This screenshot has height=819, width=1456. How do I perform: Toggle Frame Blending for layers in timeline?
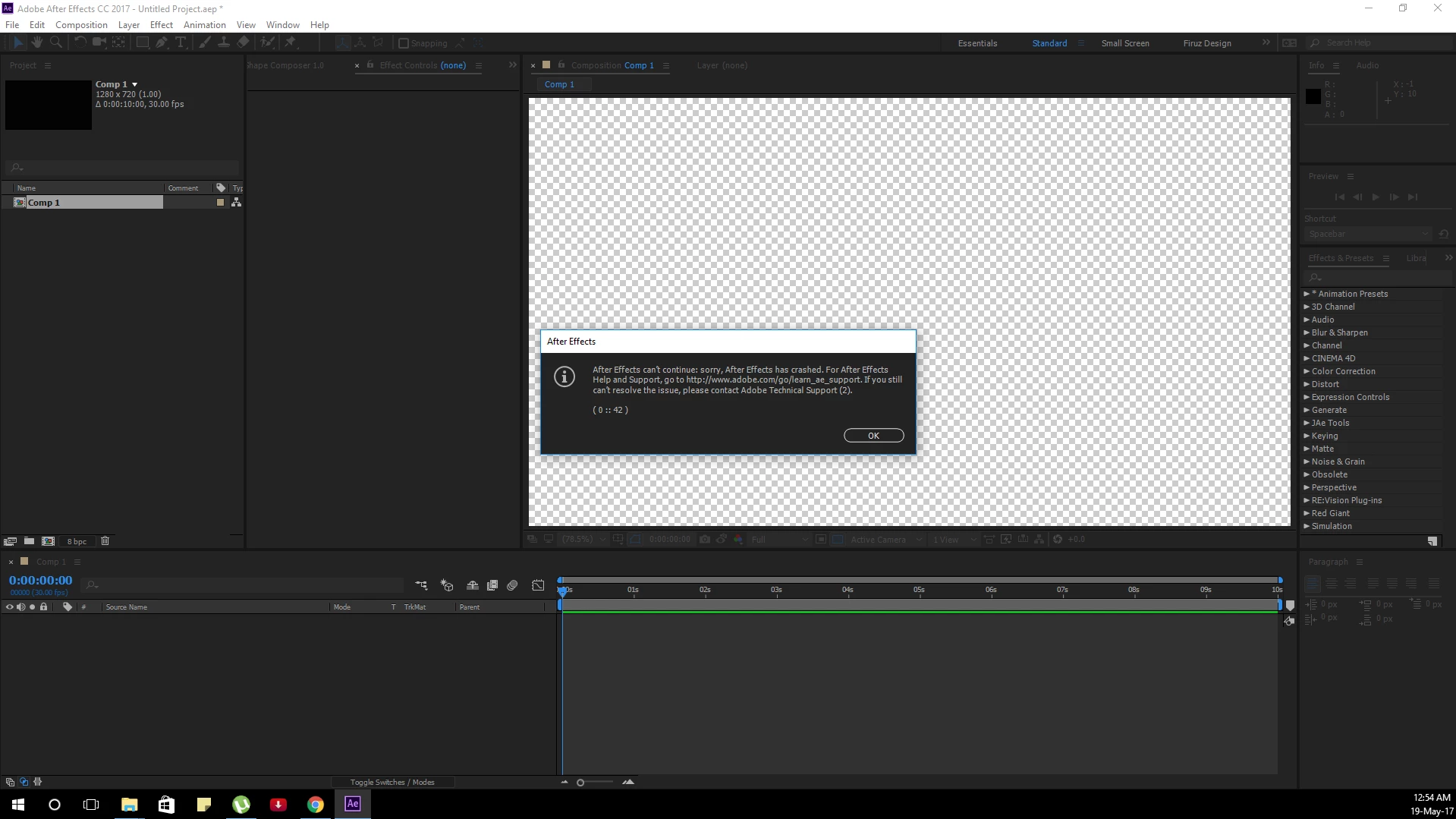pyautogui.click(x=492, y=585)
